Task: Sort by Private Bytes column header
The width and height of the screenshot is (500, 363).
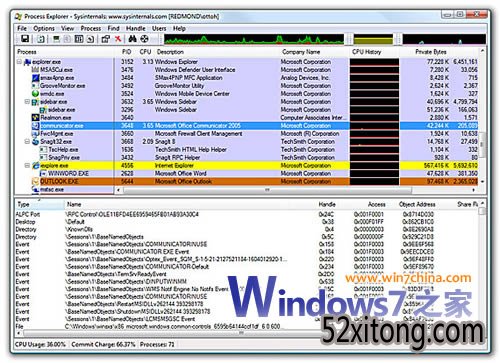Action: pyautogui.click(x=430, y=52)
